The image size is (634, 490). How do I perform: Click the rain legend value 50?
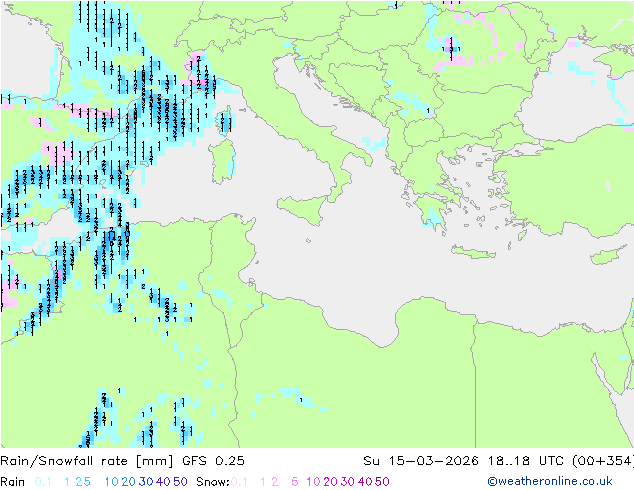tap(180, 482)
